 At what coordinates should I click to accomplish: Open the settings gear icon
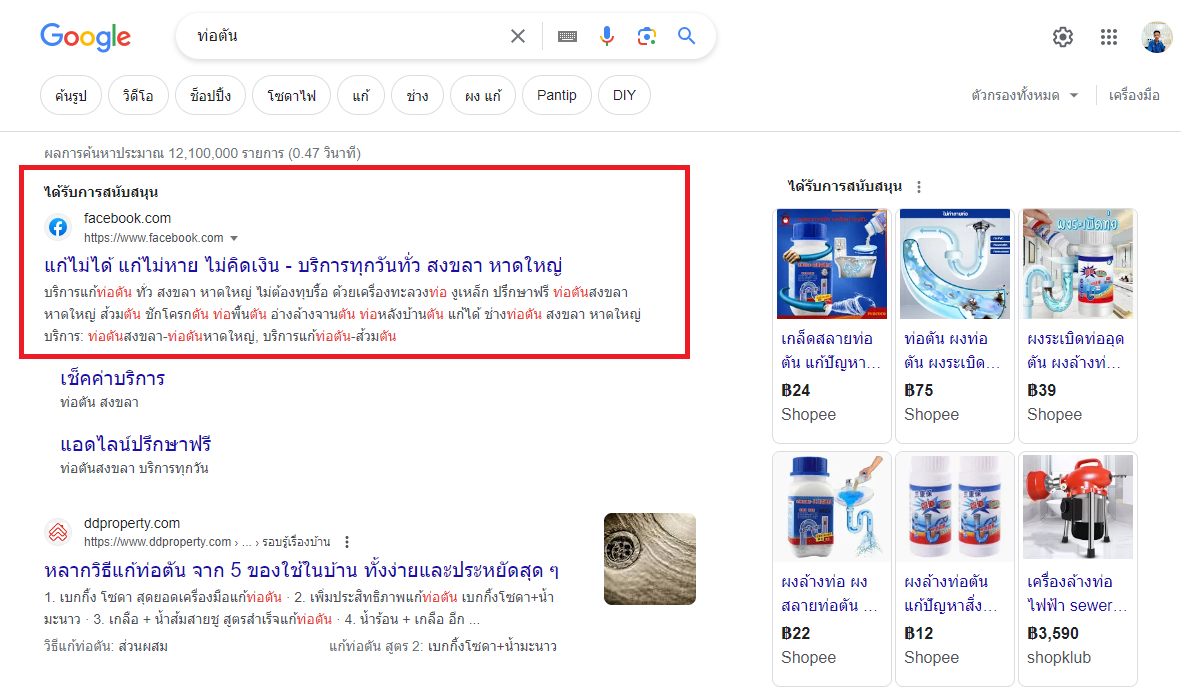(x=1062, y=37)
